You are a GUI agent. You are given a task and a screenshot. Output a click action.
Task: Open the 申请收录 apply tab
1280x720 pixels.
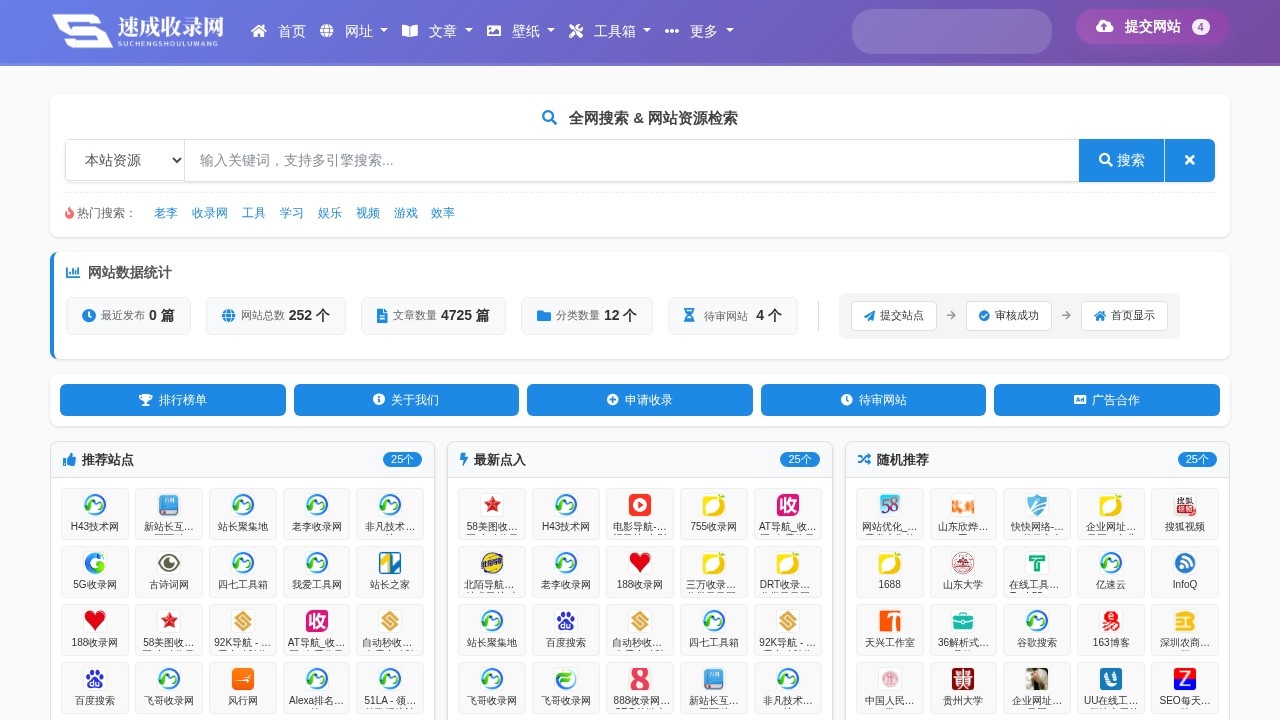click(x=640, y=400)
